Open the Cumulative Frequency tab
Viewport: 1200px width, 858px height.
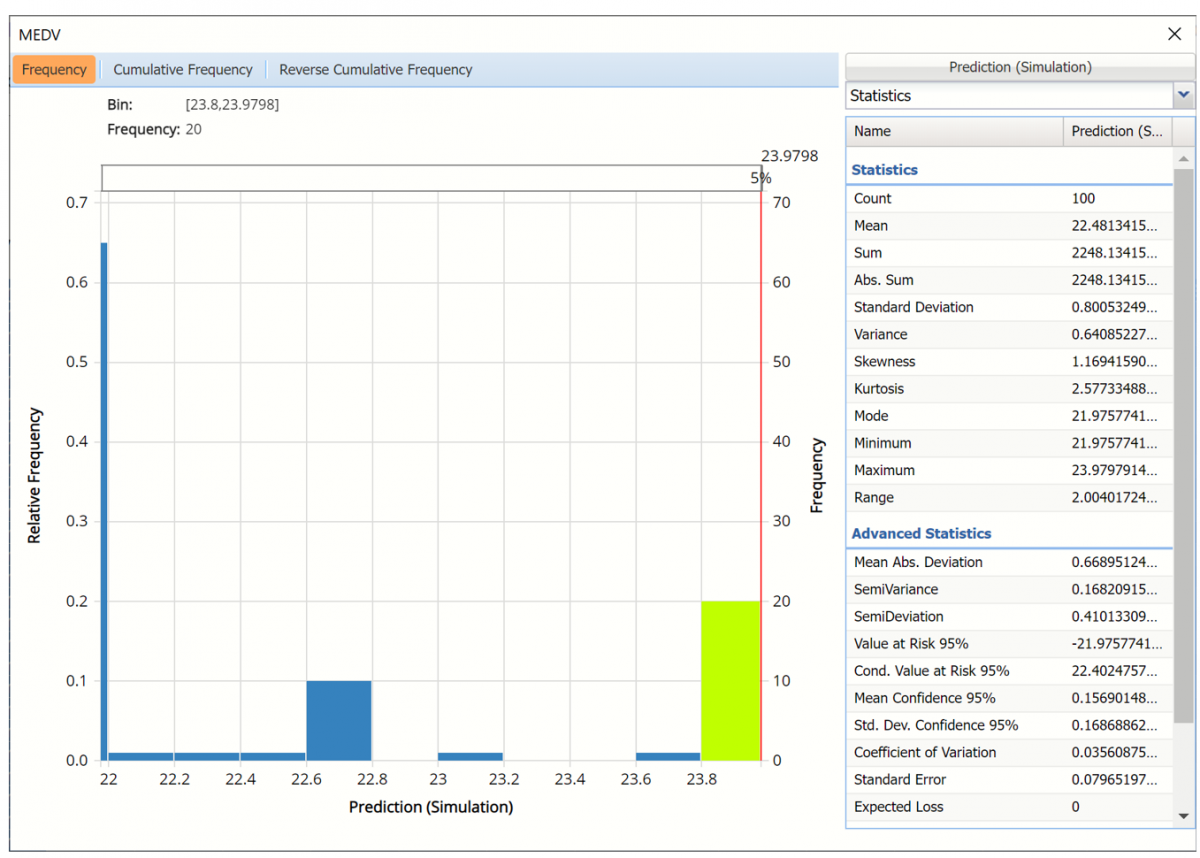click(183, 70)
